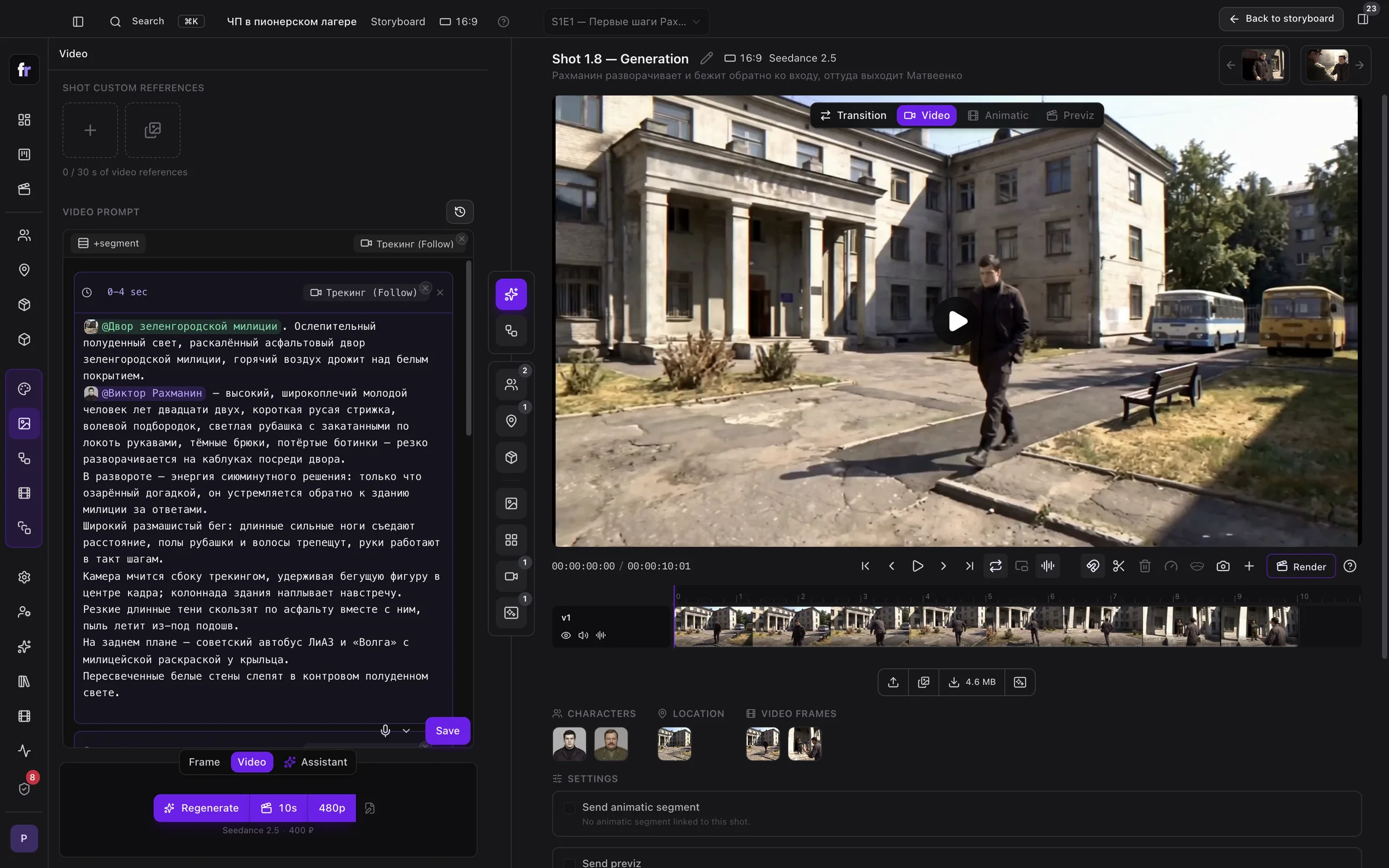Click the purple AI sparkle tool button
1389x868 pixels.
click(x=511, y=294)
